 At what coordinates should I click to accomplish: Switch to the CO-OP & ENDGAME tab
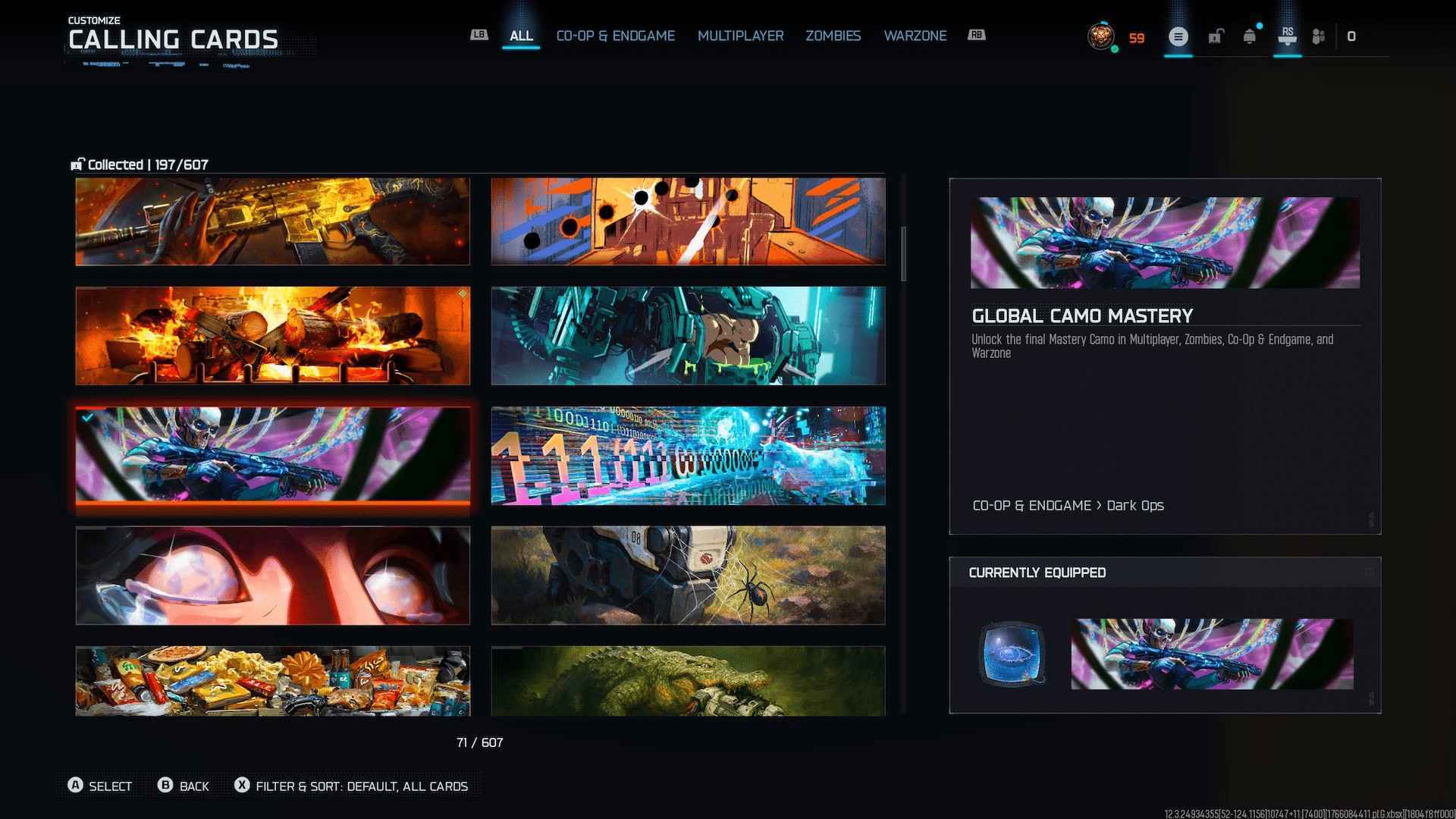click(615, 36)
